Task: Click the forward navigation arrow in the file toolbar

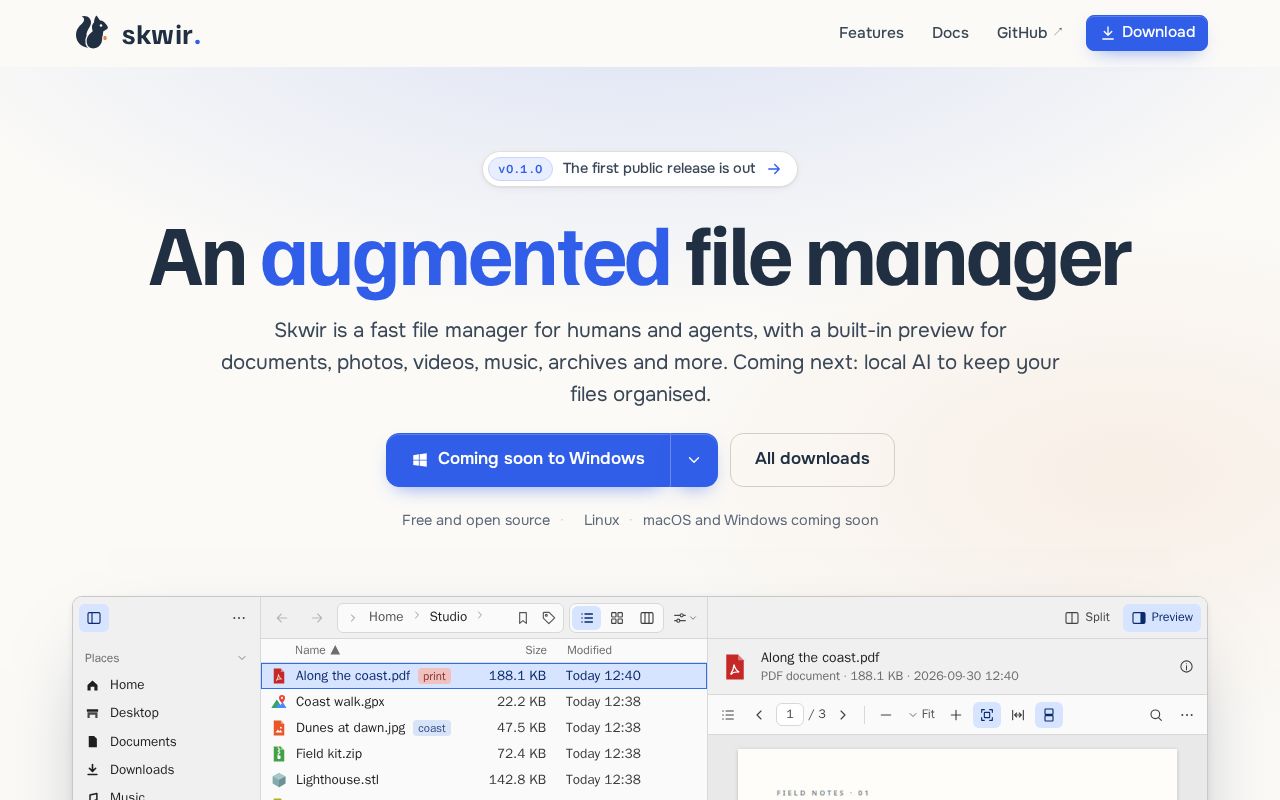Action: pos(317,618)
